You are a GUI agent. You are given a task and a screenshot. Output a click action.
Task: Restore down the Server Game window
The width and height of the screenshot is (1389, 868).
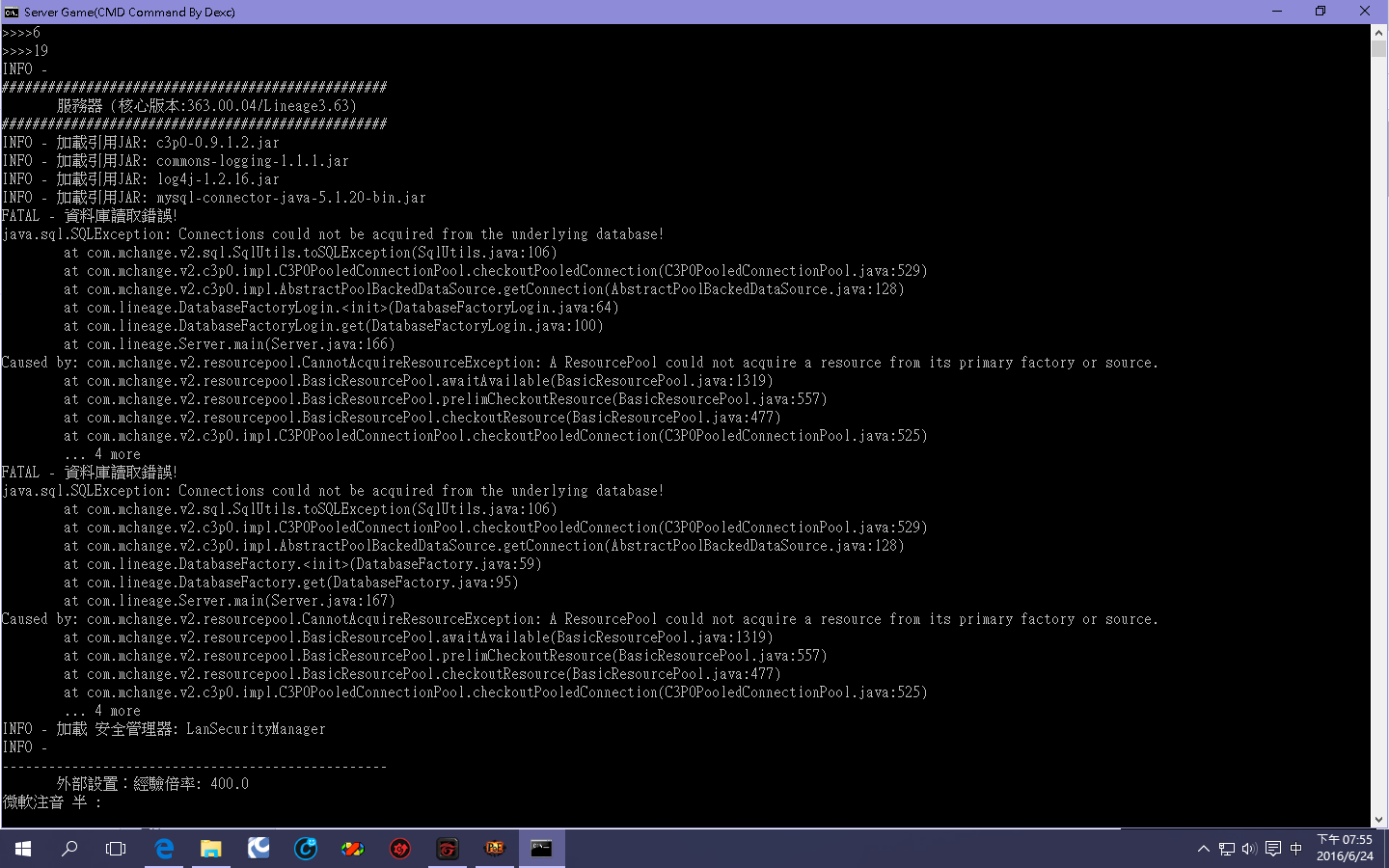click(x=1321, y=12)
